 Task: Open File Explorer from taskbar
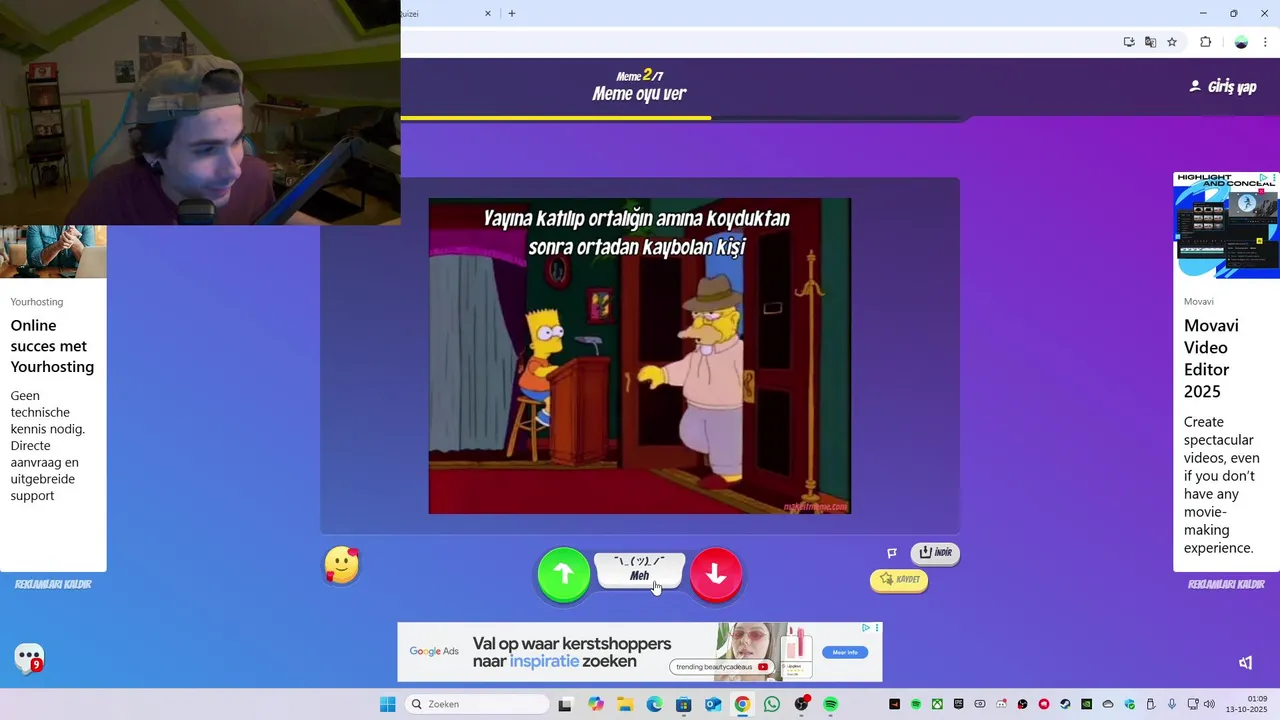pyautogui.click(x=625, y=704)
